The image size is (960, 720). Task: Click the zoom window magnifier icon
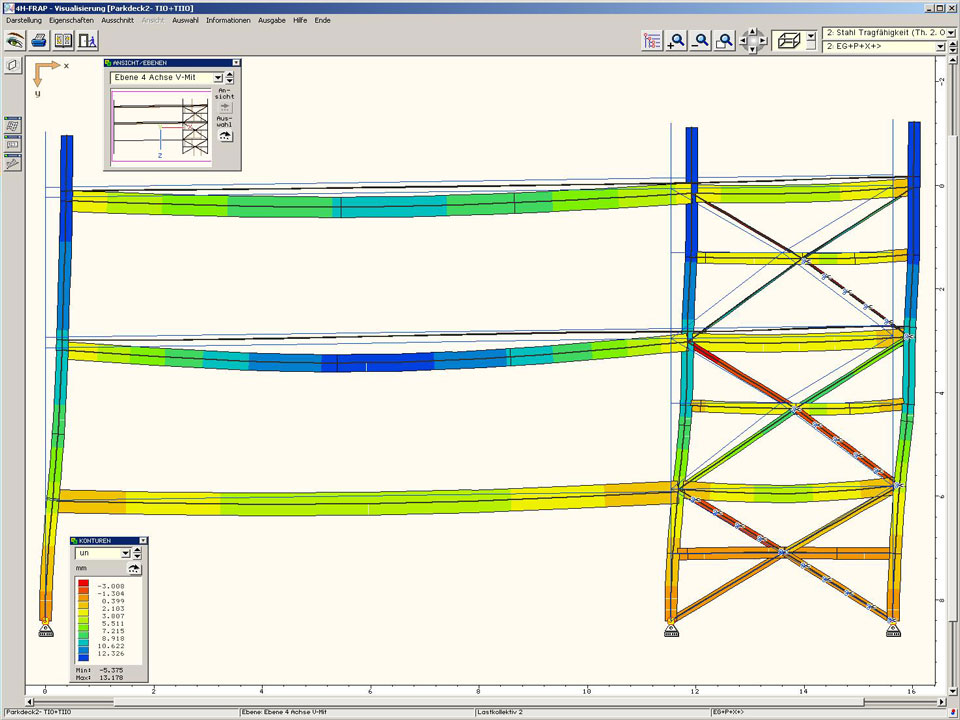pos(725,41)
